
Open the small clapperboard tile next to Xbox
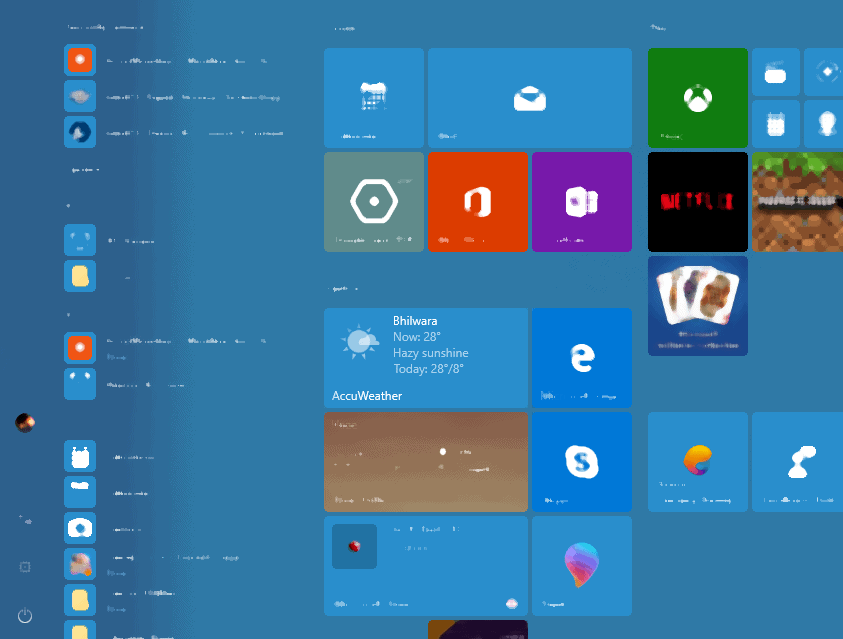[775, 72]
